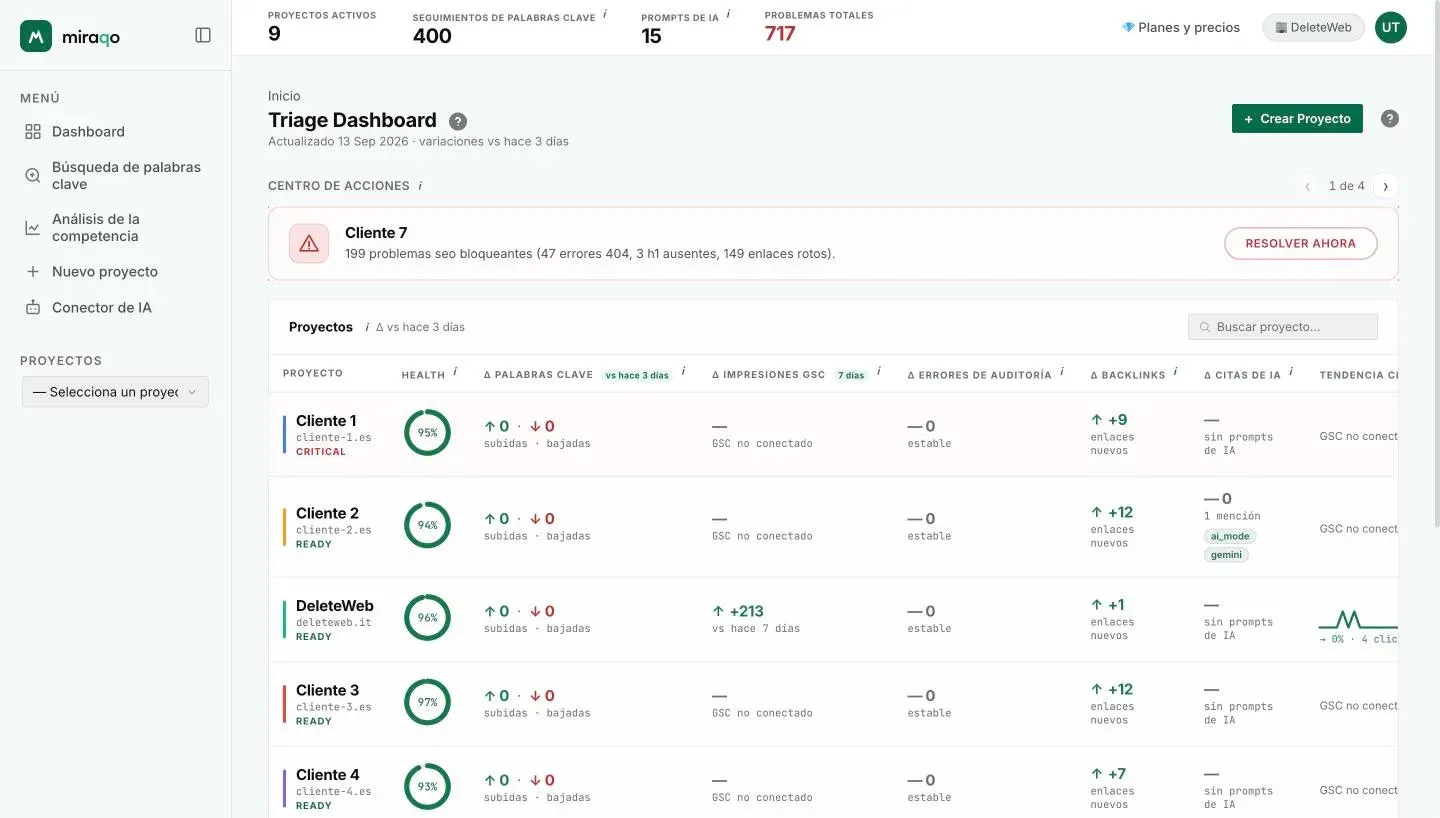This screenshot has height=818, width=1440.
Task: Open info icon for Δ Palabras Clave column
Action: [683, 371]
